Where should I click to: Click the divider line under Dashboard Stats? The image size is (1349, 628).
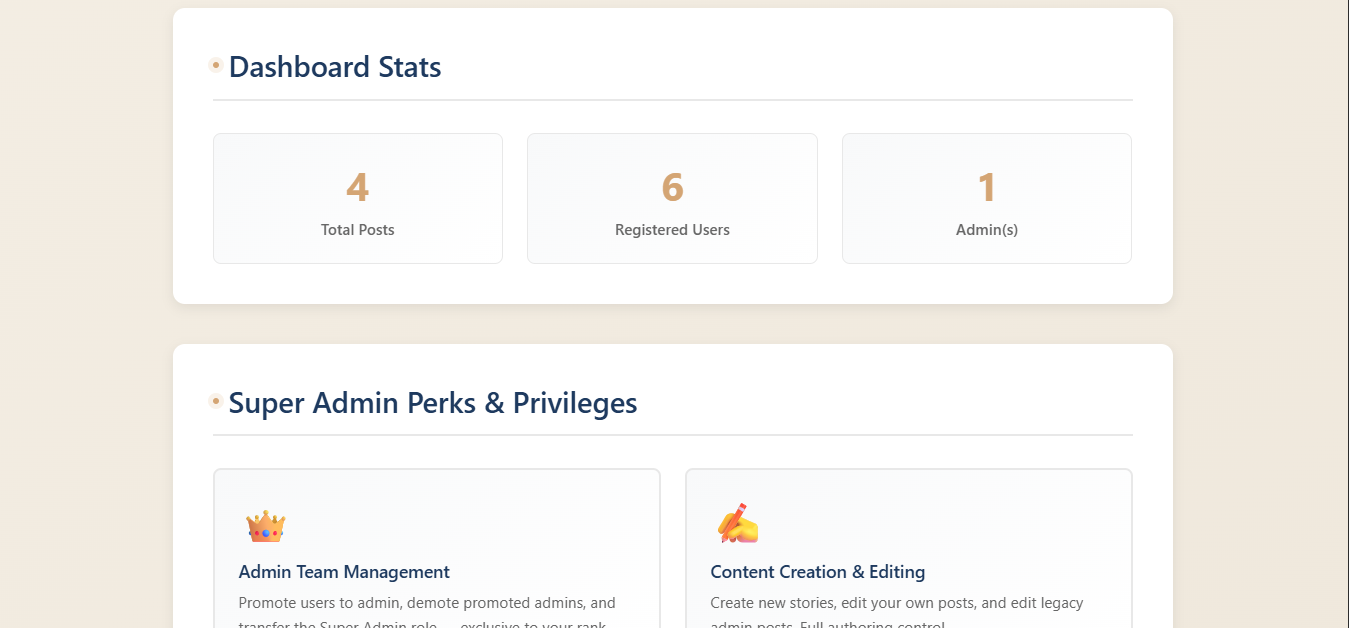tap(672, 100)
